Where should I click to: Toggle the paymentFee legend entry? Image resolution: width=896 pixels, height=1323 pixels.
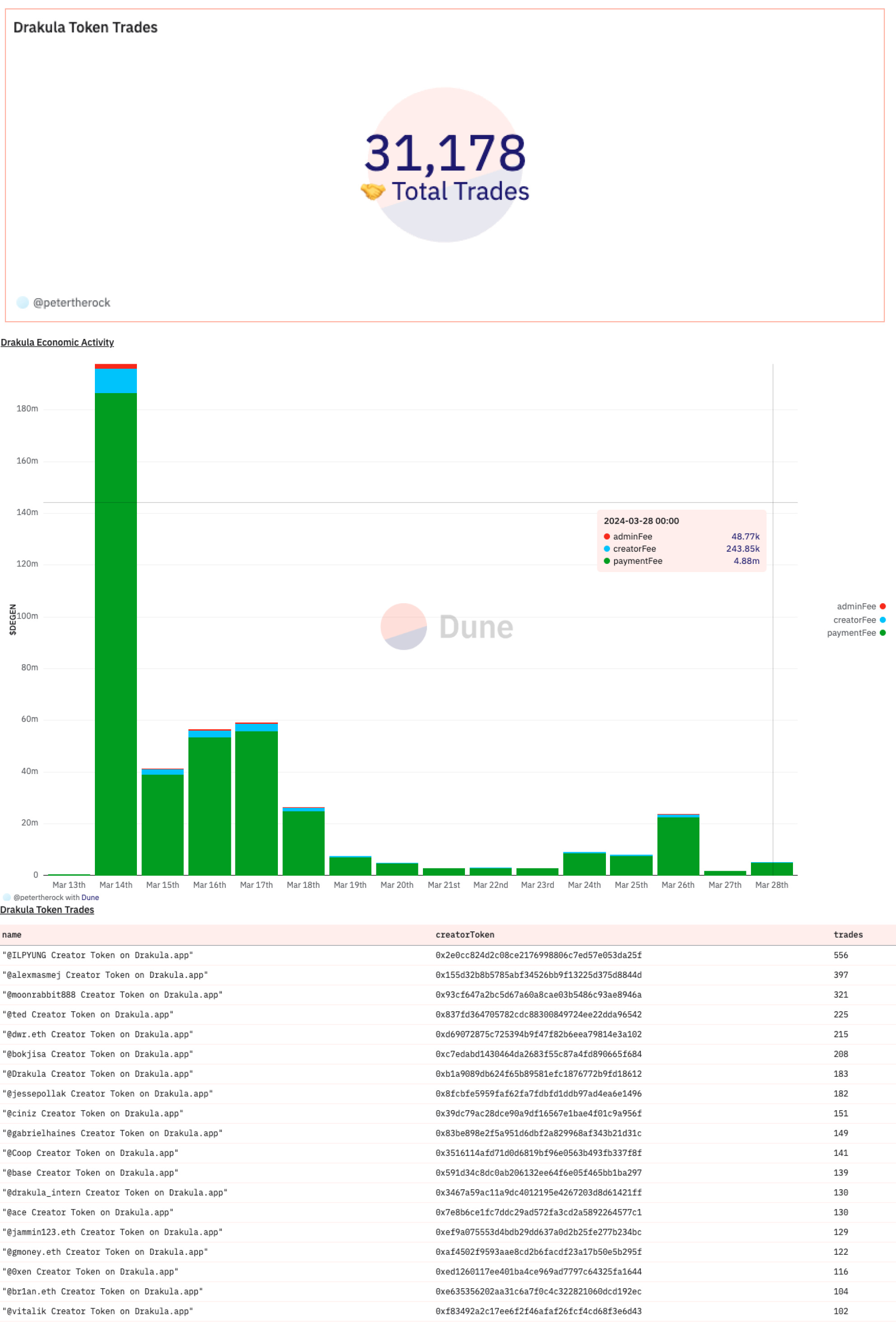(x=856, y=633)
